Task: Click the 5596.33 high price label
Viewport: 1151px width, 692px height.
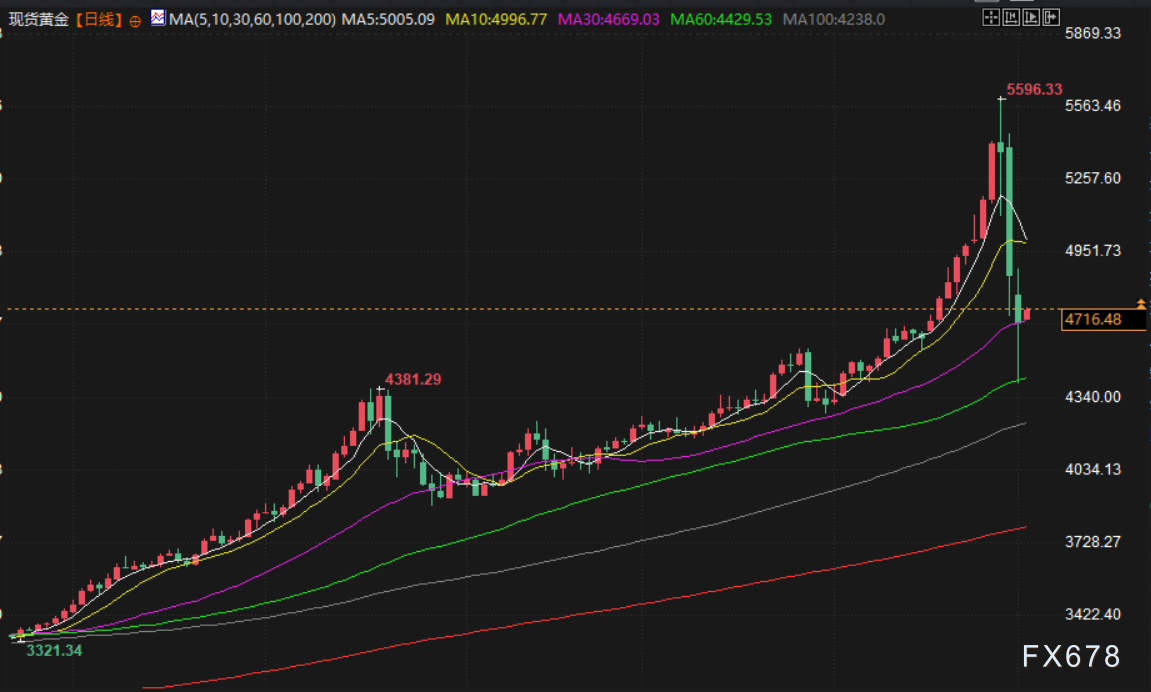Action: click(1034, 89)
